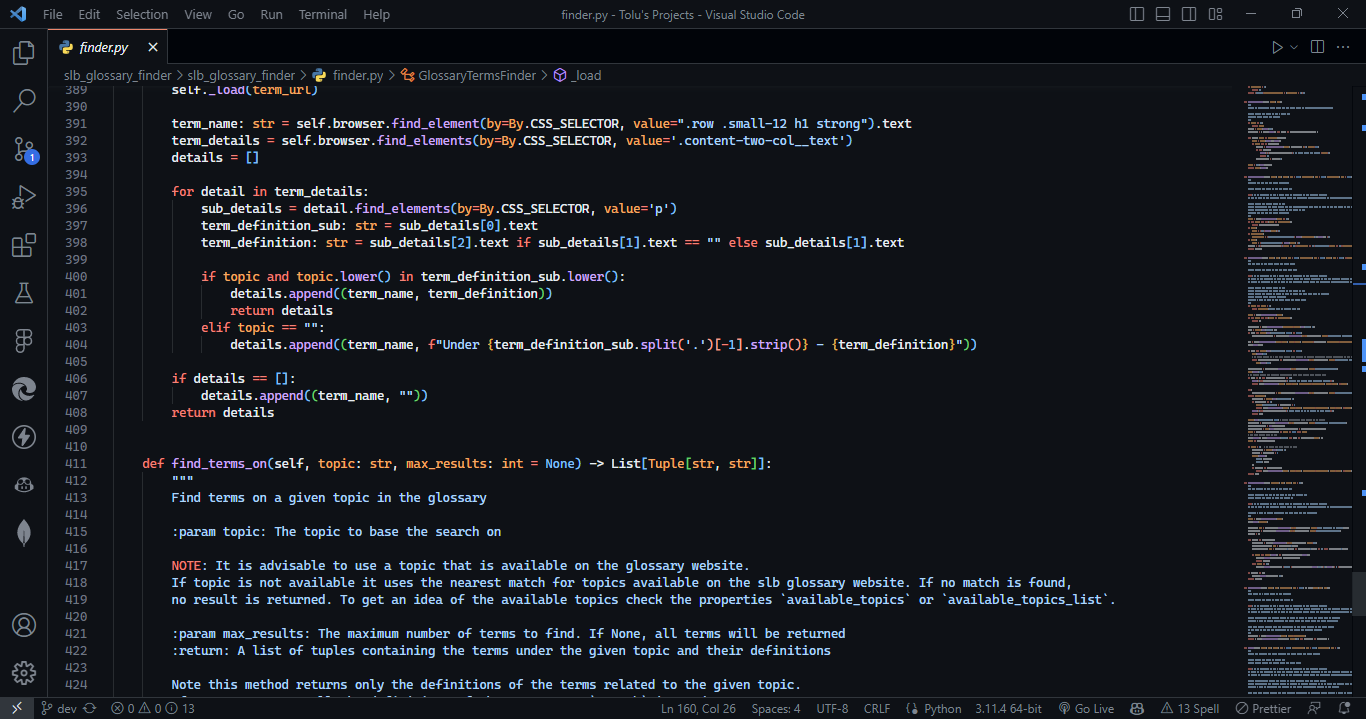
Task: Change indentation via Spaces: 4
Action: (x=776, y=708)
